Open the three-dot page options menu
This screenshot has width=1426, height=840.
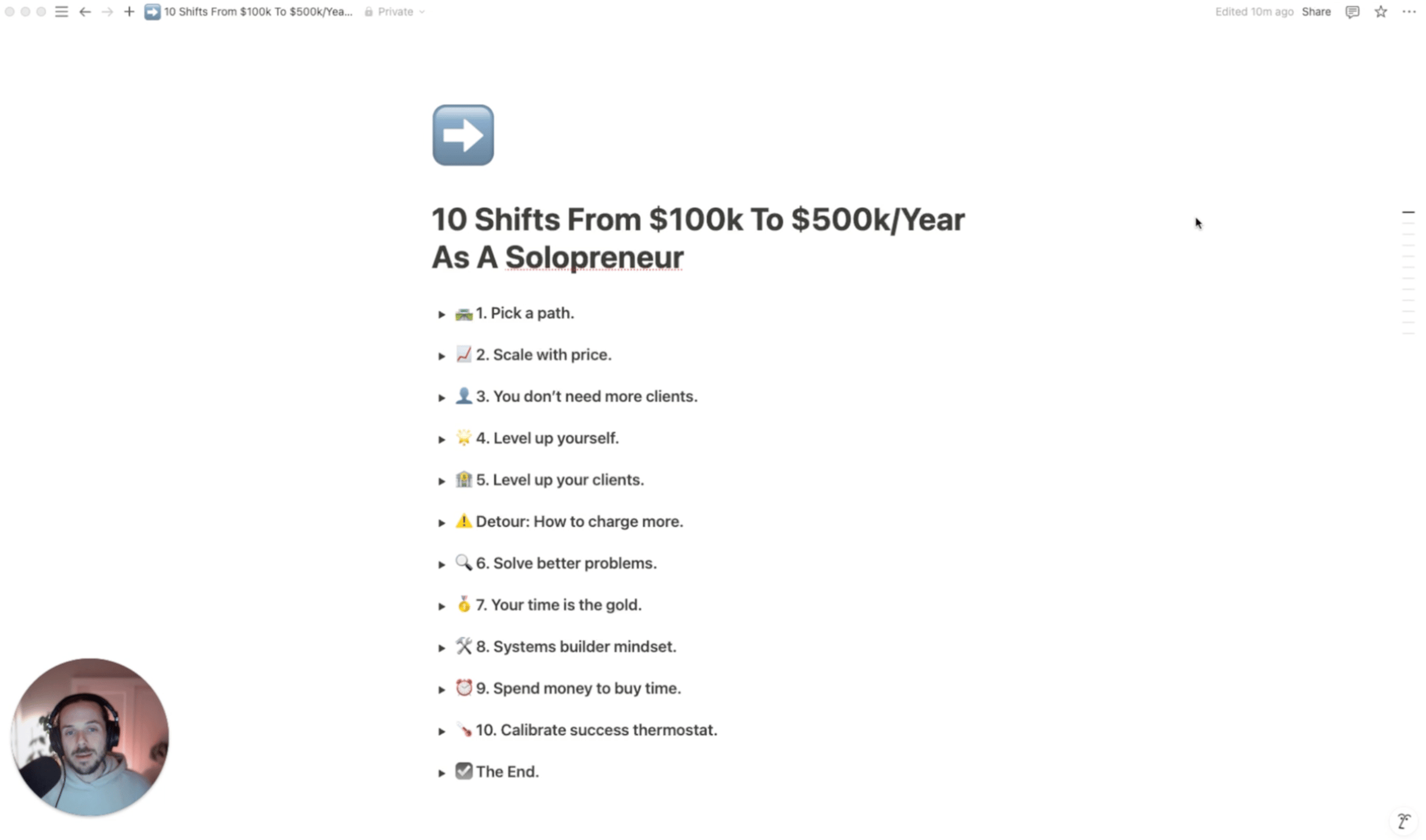coord(1409,12)
